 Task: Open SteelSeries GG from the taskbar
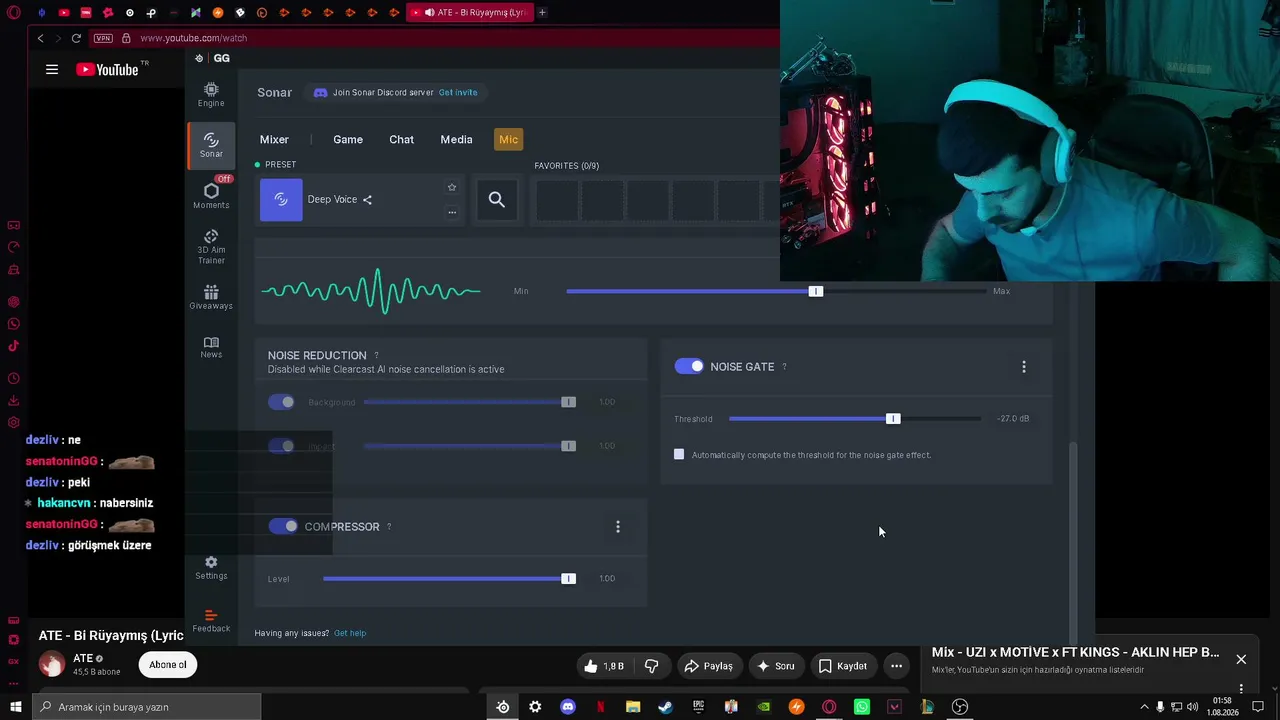(x=503, y=707)
